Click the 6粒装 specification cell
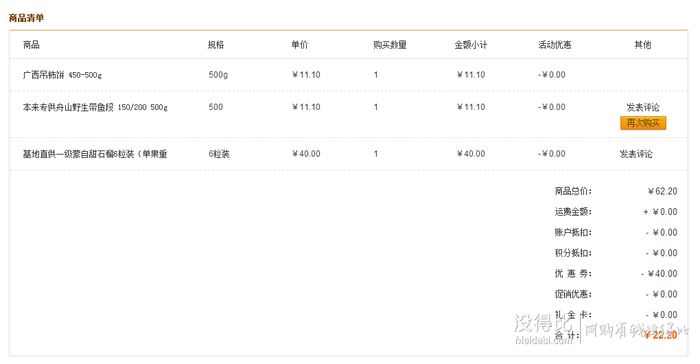This screenshot has height=364, width=700. (x=219, y=154)
